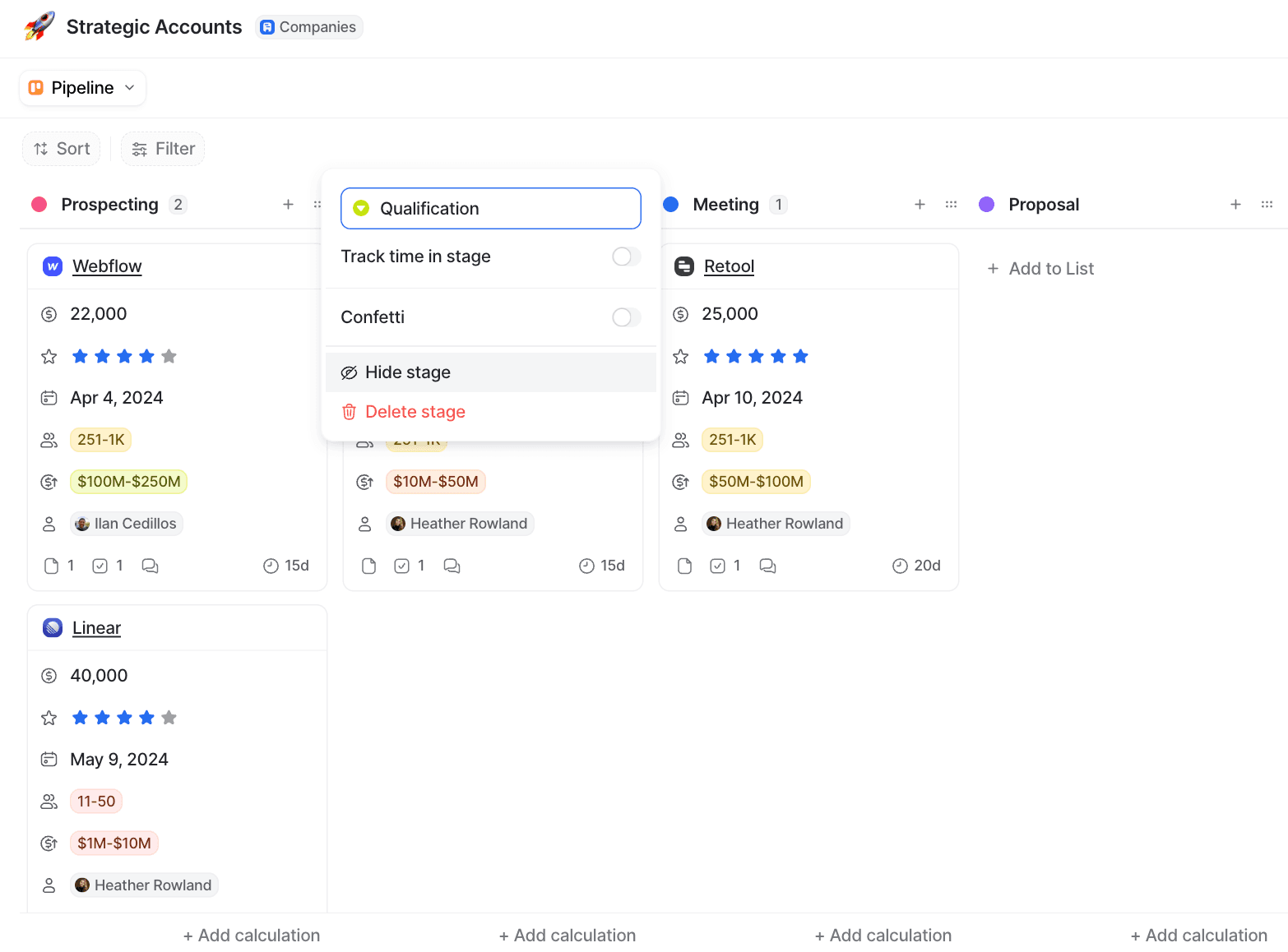The image size is (1288, 952).
Task: Open tasks checkbox icon on the Qualification card
Action: [x=402, y=566]
